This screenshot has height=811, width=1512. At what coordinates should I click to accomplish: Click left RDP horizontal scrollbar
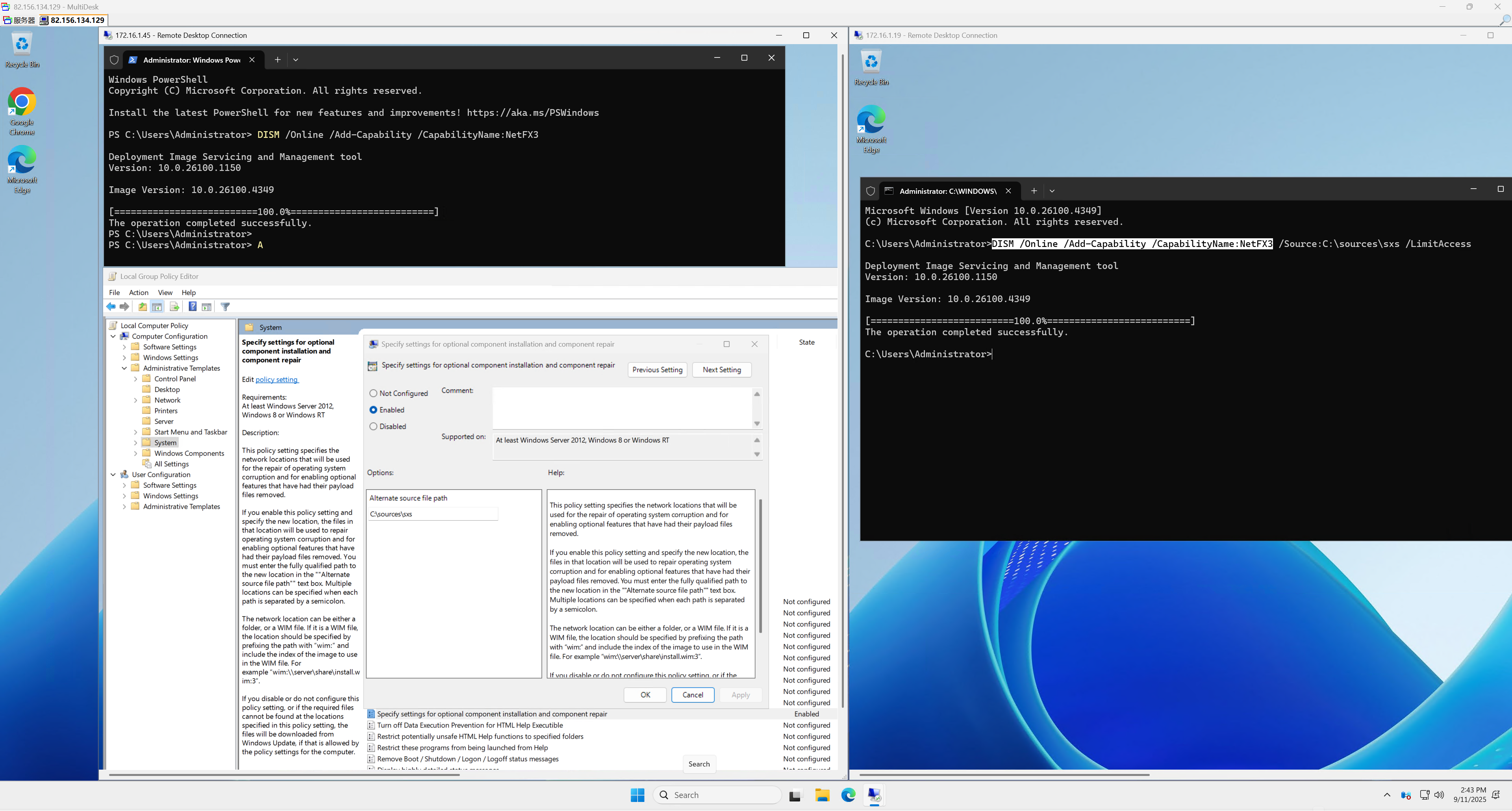point(284,775)
